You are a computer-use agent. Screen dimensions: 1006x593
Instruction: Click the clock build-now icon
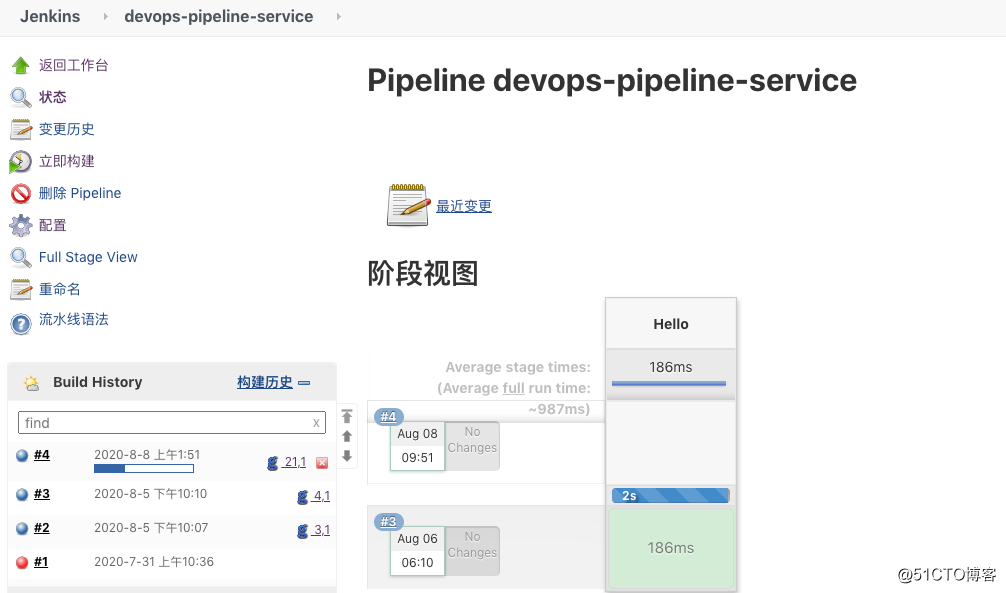pyautogui.click(x=21, y=162)
